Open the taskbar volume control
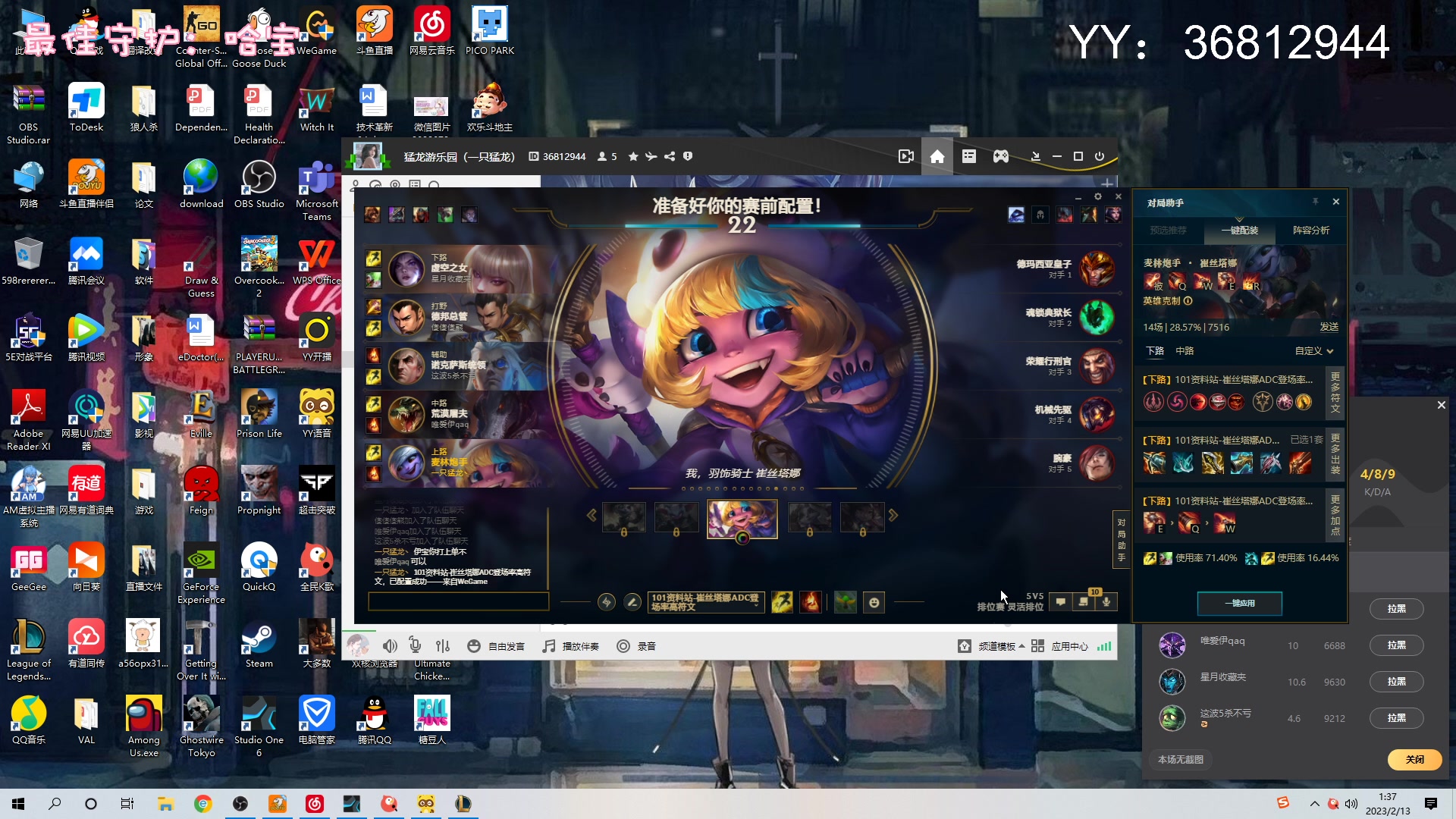This screenshot has height=819, width=1456. (1351, 804)
